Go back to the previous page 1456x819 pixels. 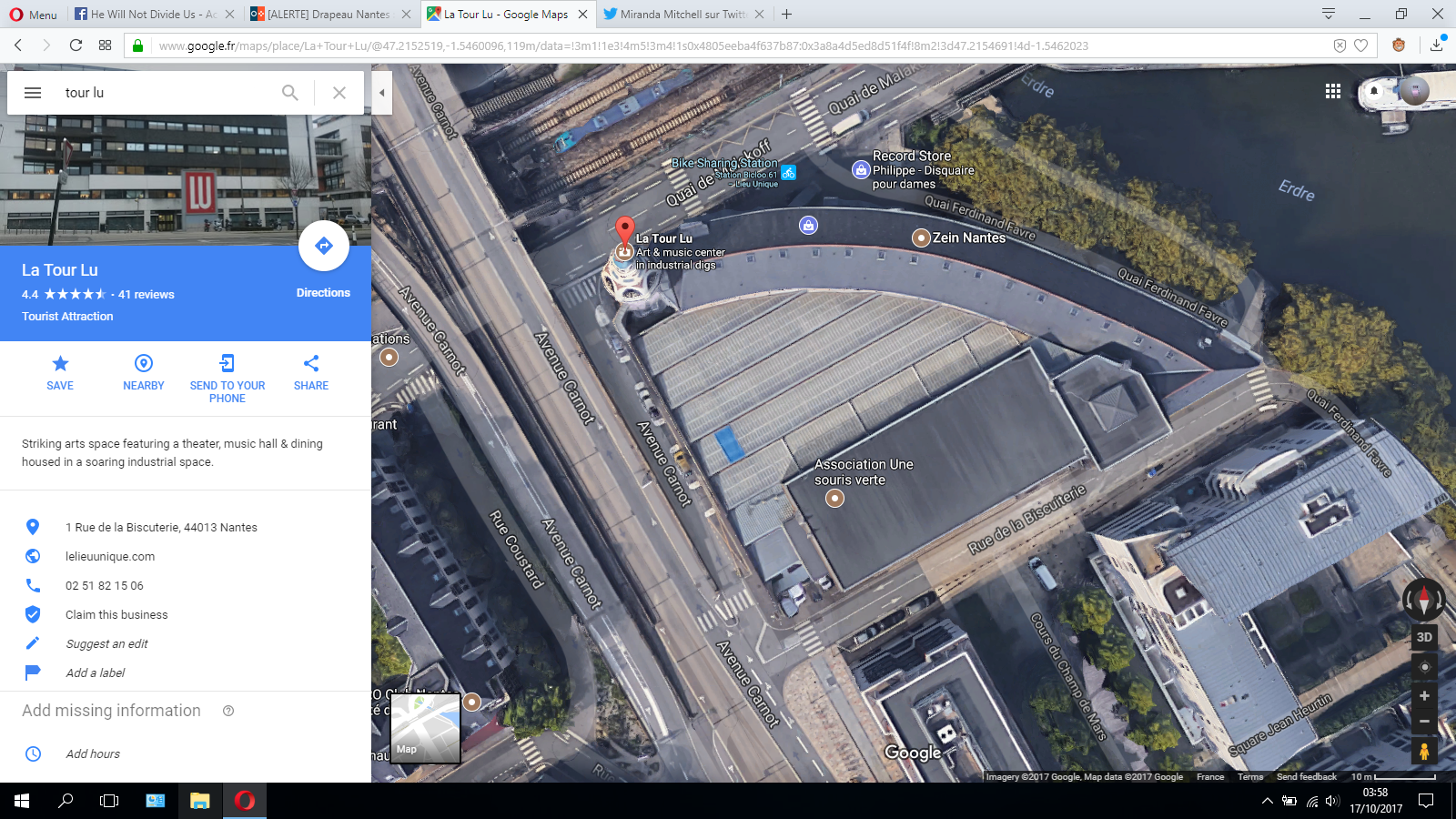(18, 45)
